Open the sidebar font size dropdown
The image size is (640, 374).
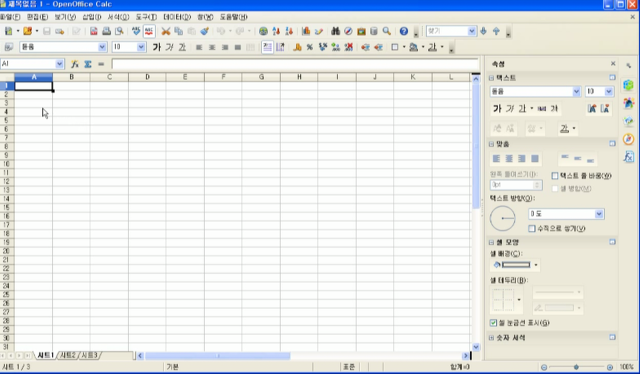point(609,91)
